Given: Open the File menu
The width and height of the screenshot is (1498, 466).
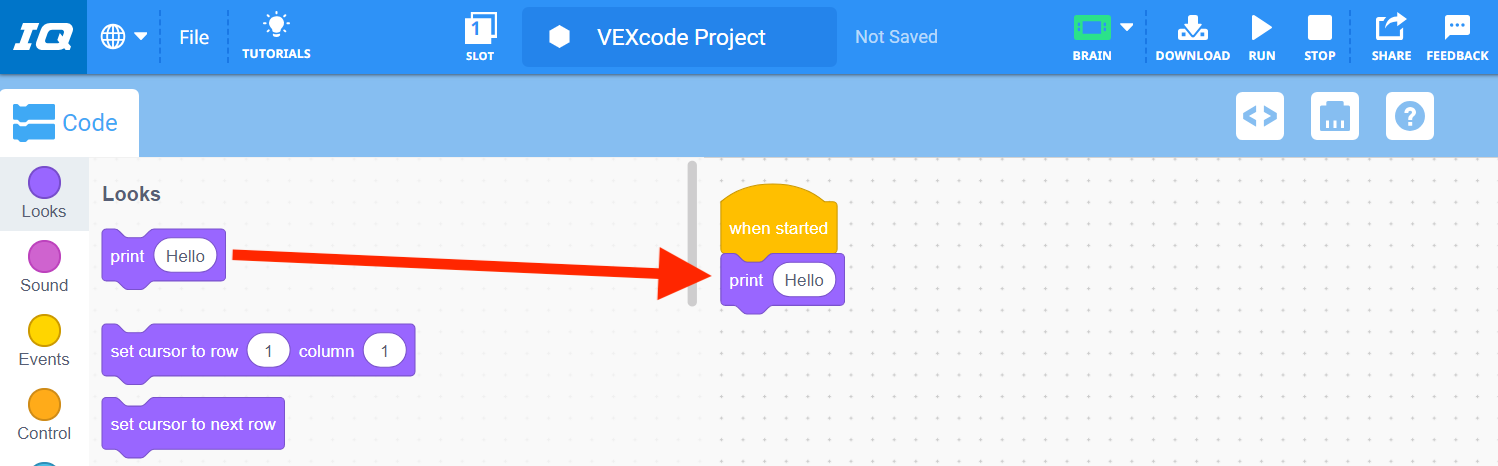Looking at the screenshot, I should pos(194,37).
